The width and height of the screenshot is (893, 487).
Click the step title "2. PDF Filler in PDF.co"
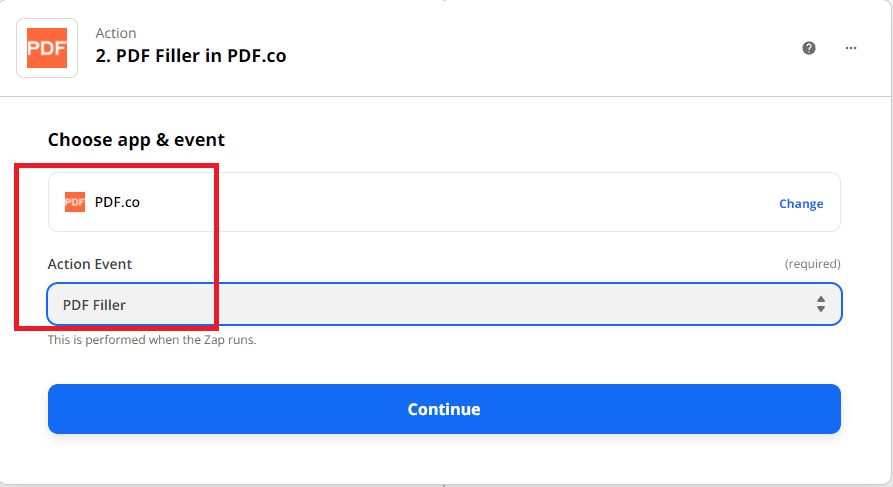pyautogui.click(x=191, y=56)
